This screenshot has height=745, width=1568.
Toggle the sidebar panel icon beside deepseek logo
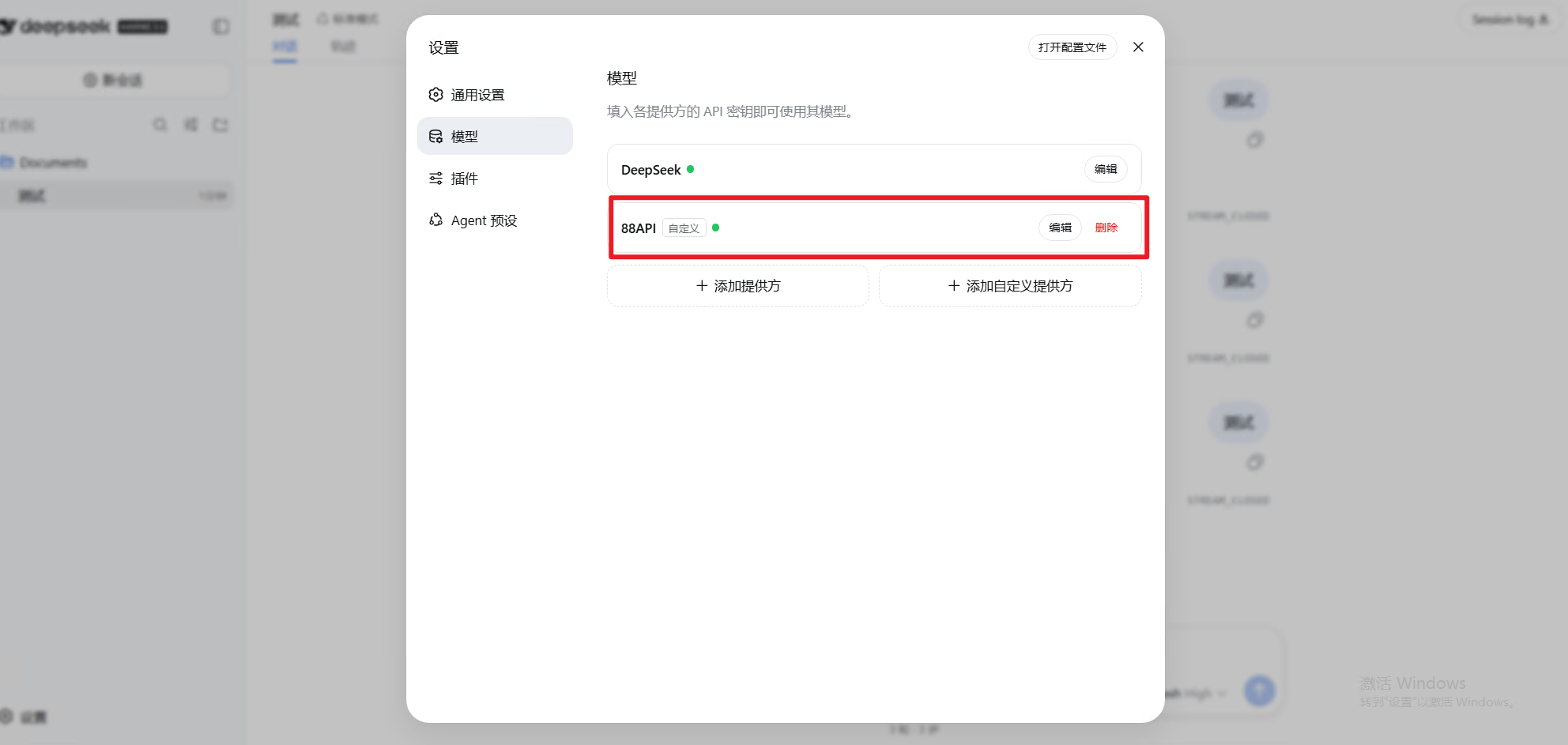(221, 27)
